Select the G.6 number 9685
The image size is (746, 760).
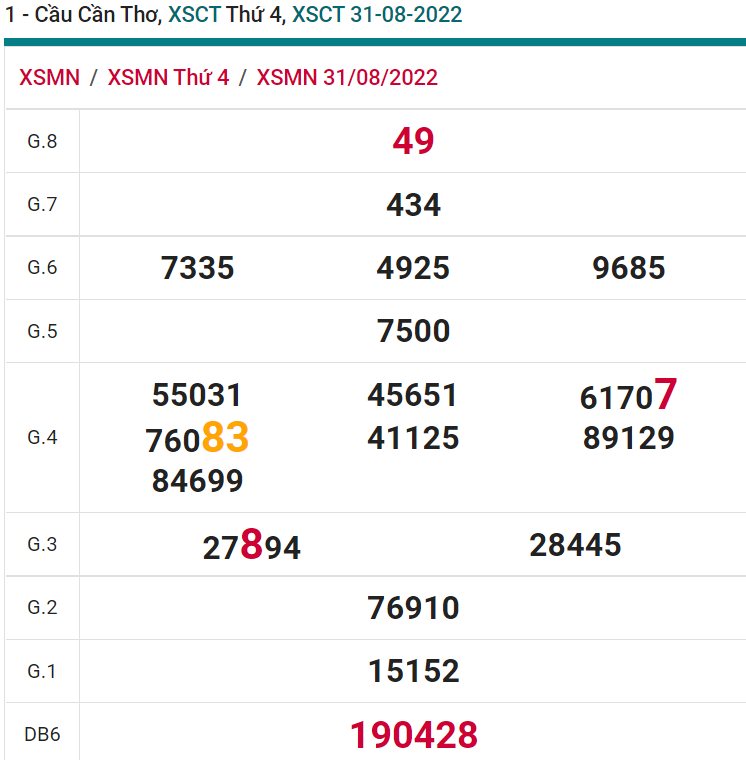[x=628, y=268]
